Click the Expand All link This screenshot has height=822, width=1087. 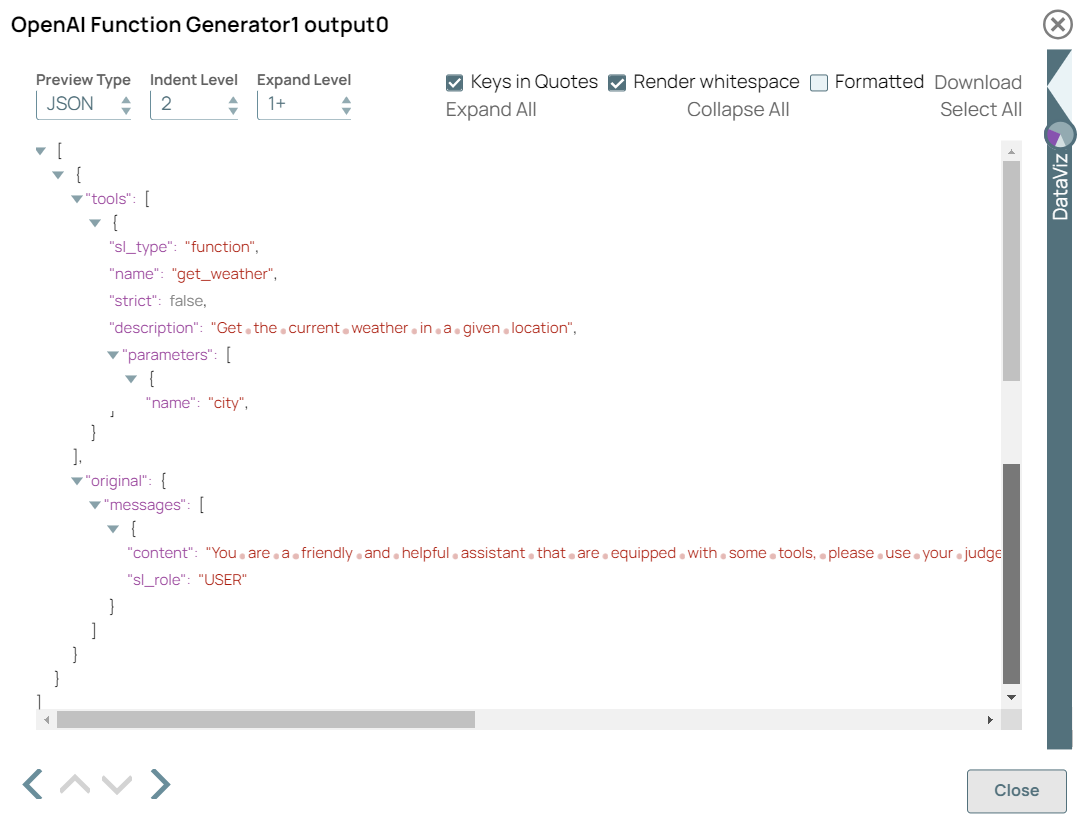(491, 110)
